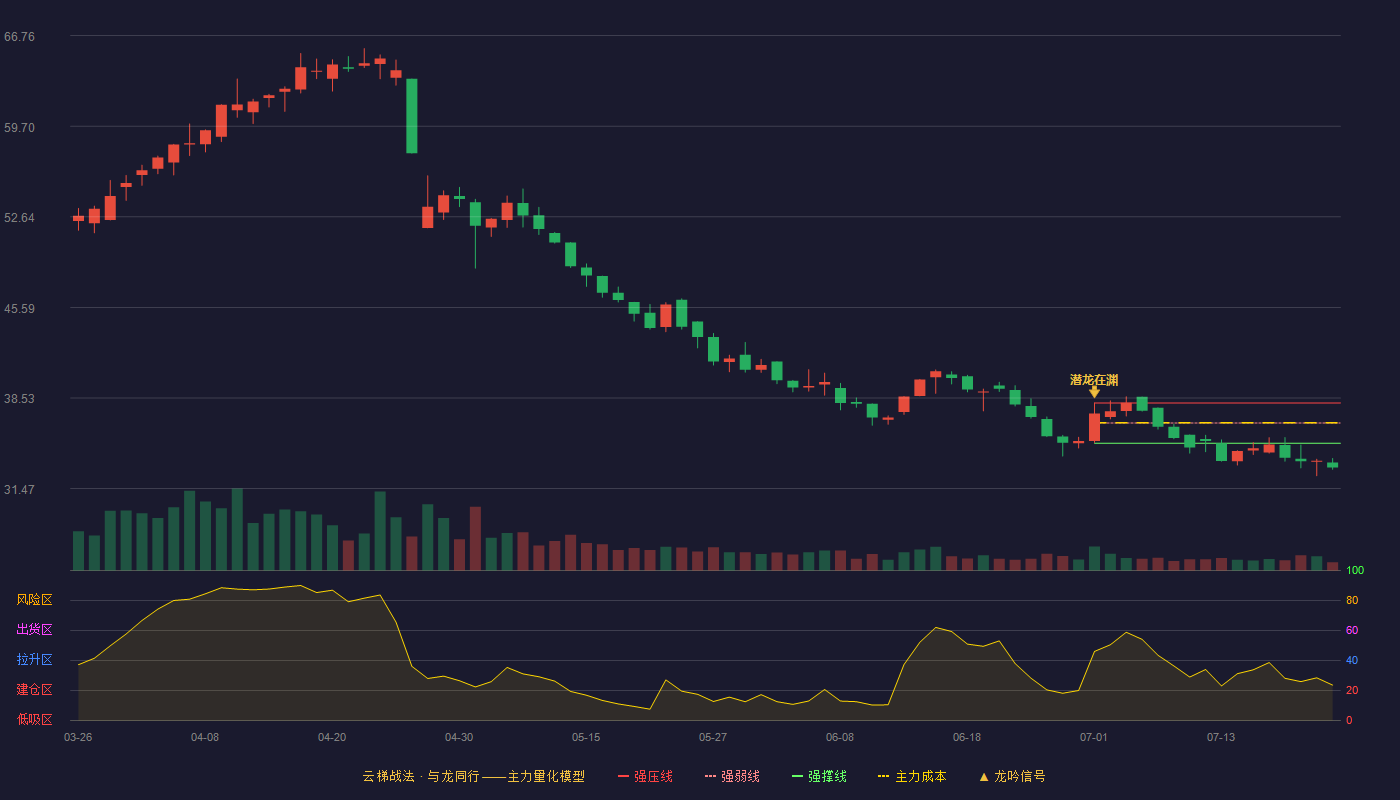Click the green support line on chart
The image size is (1400, 800).
1217,443
